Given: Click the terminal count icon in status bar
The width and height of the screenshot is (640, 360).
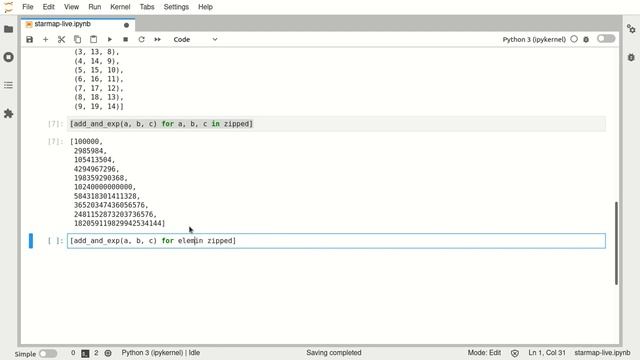Looking at the screenshot, I should tap(85, 353).
